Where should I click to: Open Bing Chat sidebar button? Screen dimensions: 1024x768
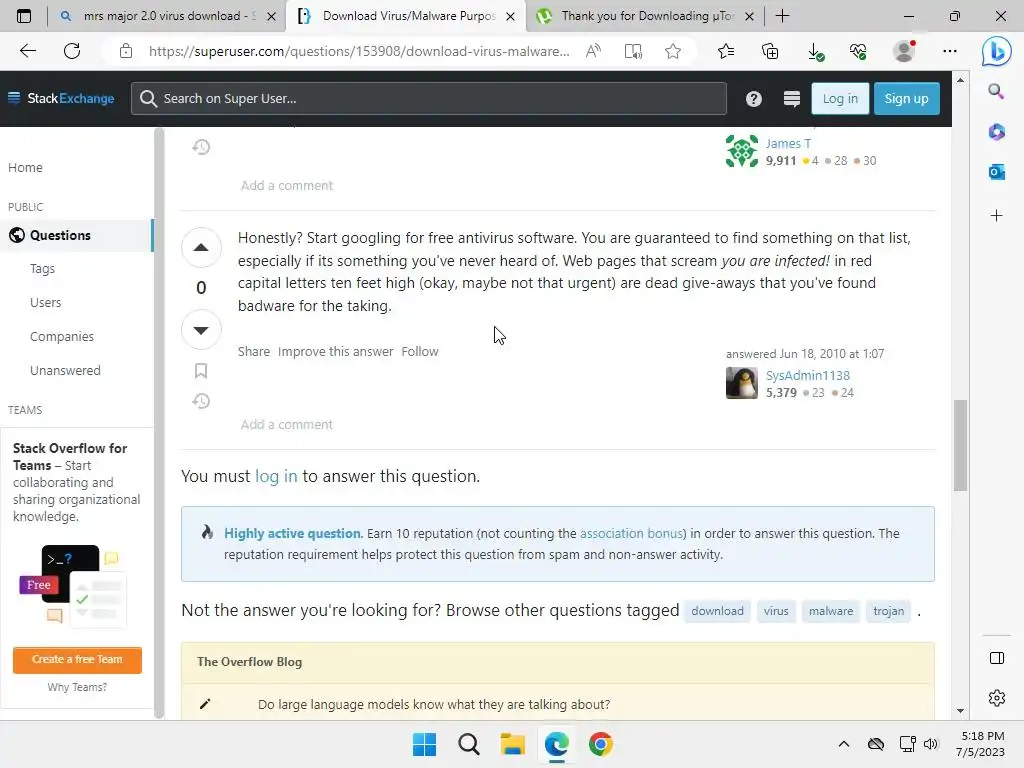996,51
